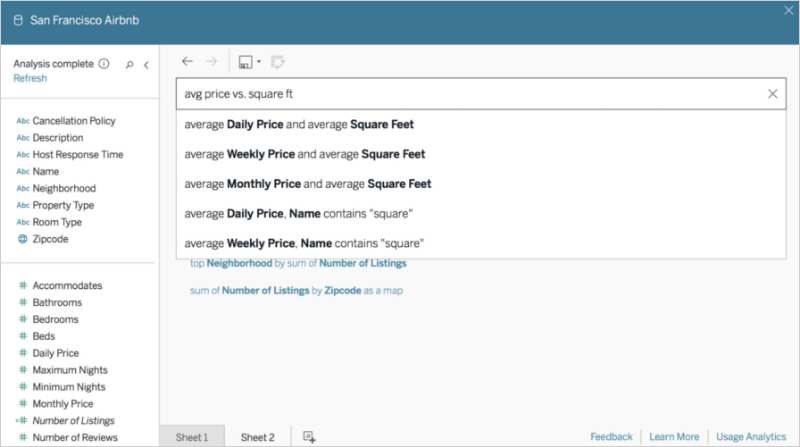Add a new sheet with plus icon
800x447 pixels.
point(309,437)
